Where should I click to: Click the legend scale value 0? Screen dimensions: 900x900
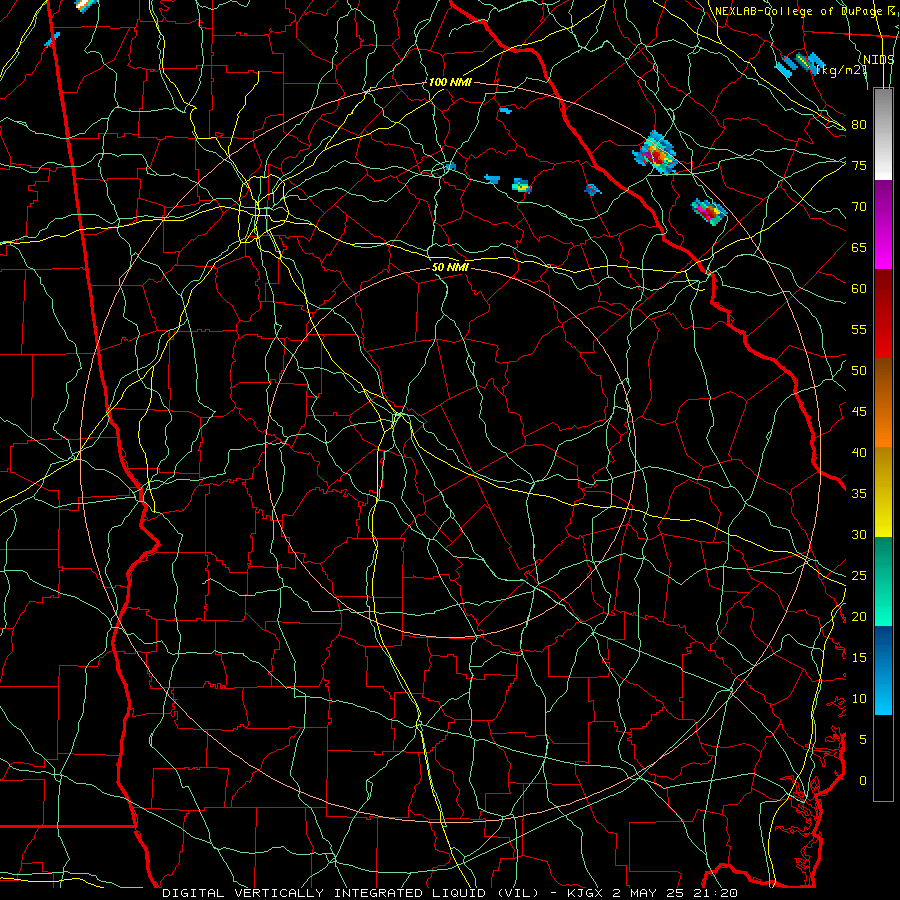(x=863, y=781)
